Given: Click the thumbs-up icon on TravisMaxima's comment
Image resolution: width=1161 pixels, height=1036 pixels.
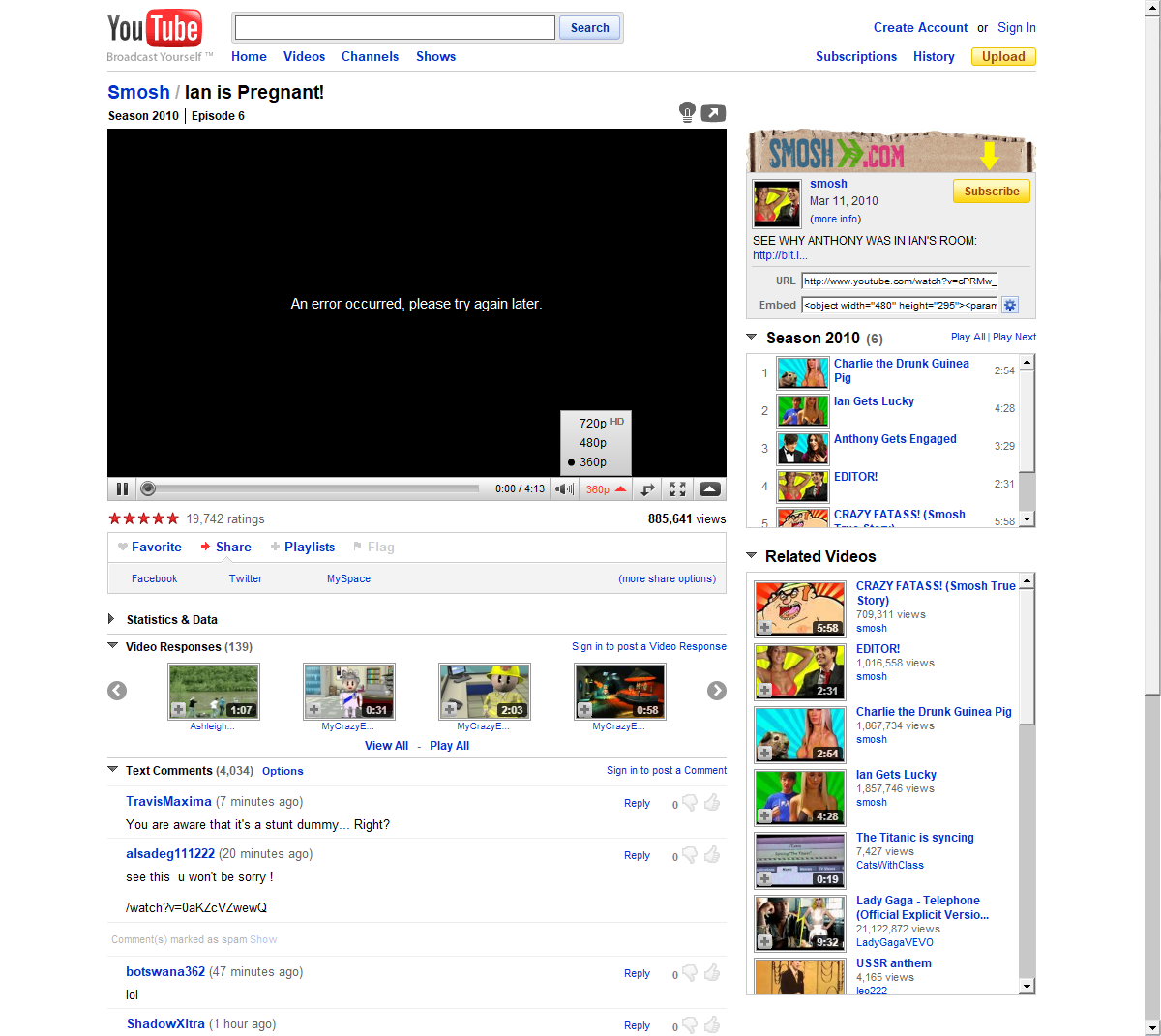Looking at the screenshot, I should click(712, 803).
